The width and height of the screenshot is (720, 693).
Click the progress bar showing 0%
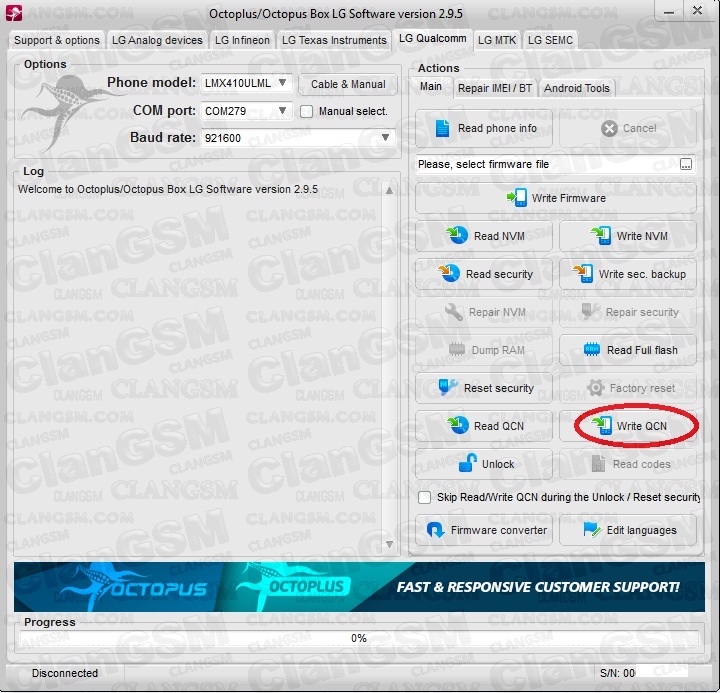pos(359,638)
